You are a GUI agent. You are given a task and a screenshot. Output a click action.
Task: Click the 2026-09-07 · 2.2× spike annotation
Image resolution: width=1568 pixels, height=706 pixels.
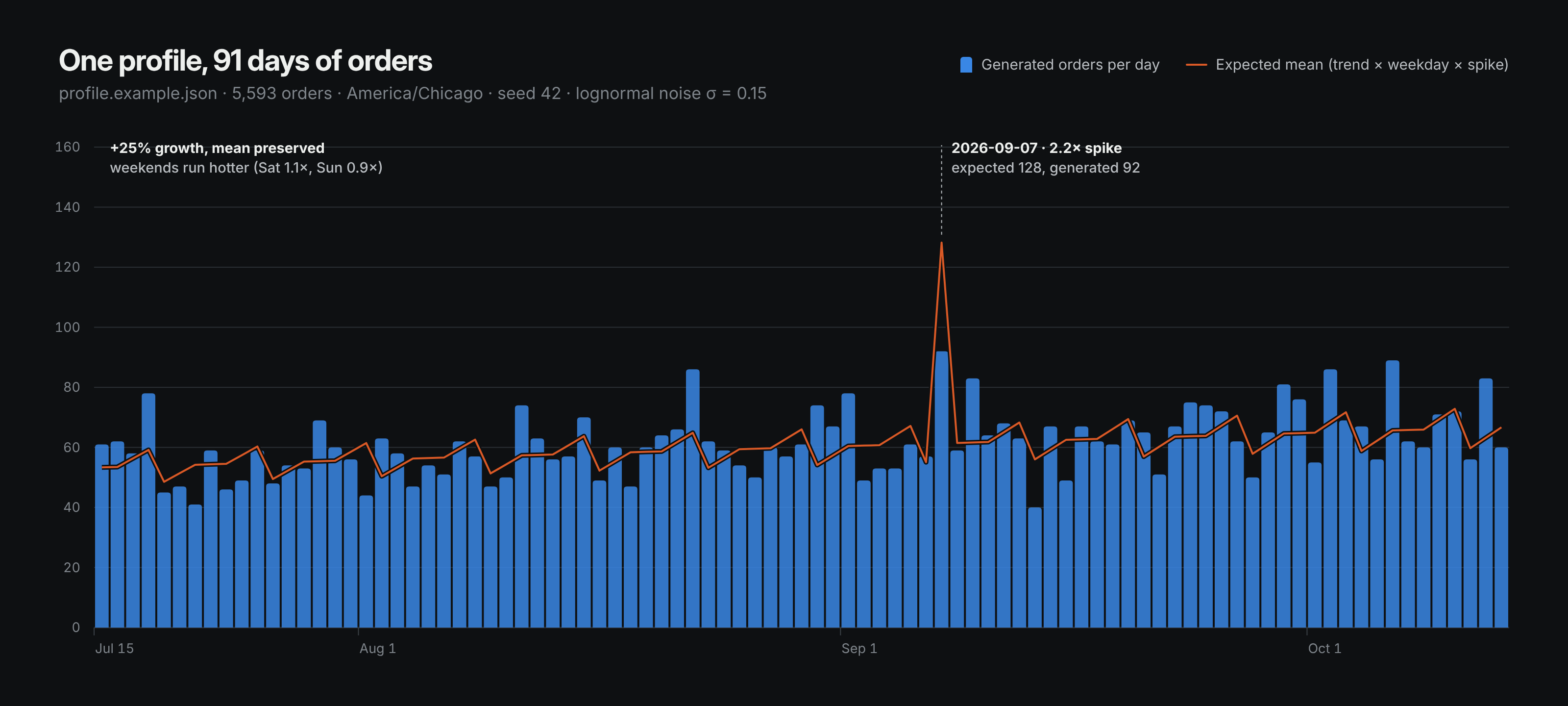pyautogui.click(x=1036, y=148)
